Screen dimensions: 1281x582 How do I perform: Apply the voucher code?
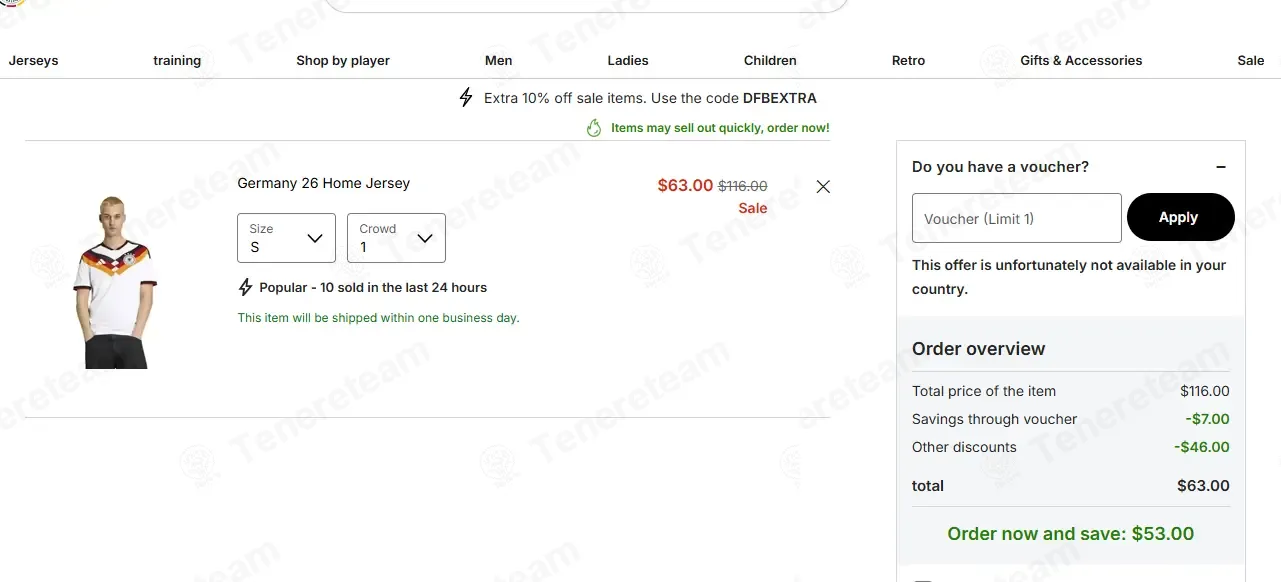click(1180, 217)
